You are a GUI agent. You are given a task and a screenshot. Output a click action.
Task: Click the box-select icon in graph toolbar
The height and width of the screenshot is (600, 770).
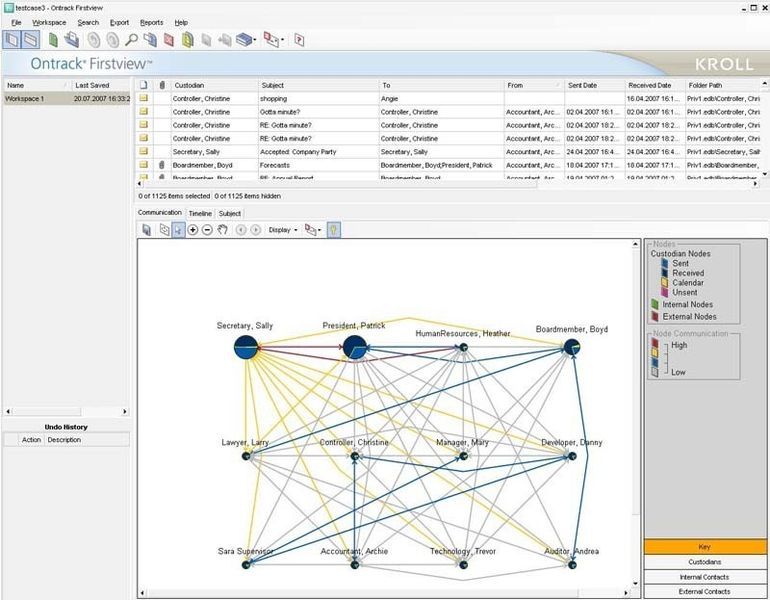click(165, 230)
